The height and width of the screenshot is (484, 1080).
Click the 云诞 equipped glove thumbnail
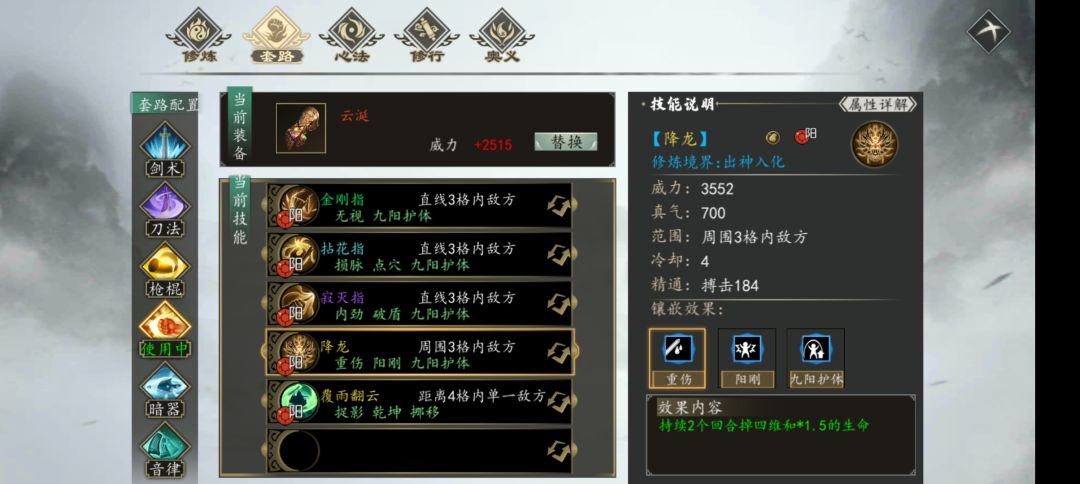(x=301, y=128)
